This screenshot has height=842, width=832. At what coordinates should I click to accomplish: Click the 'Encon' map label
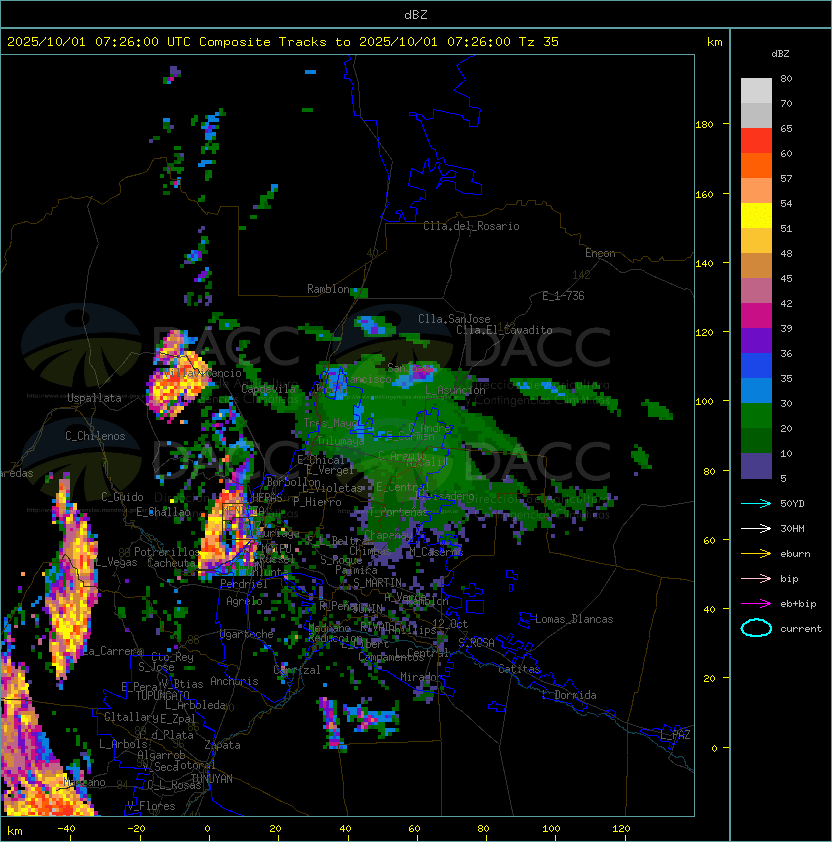(600, 253)
